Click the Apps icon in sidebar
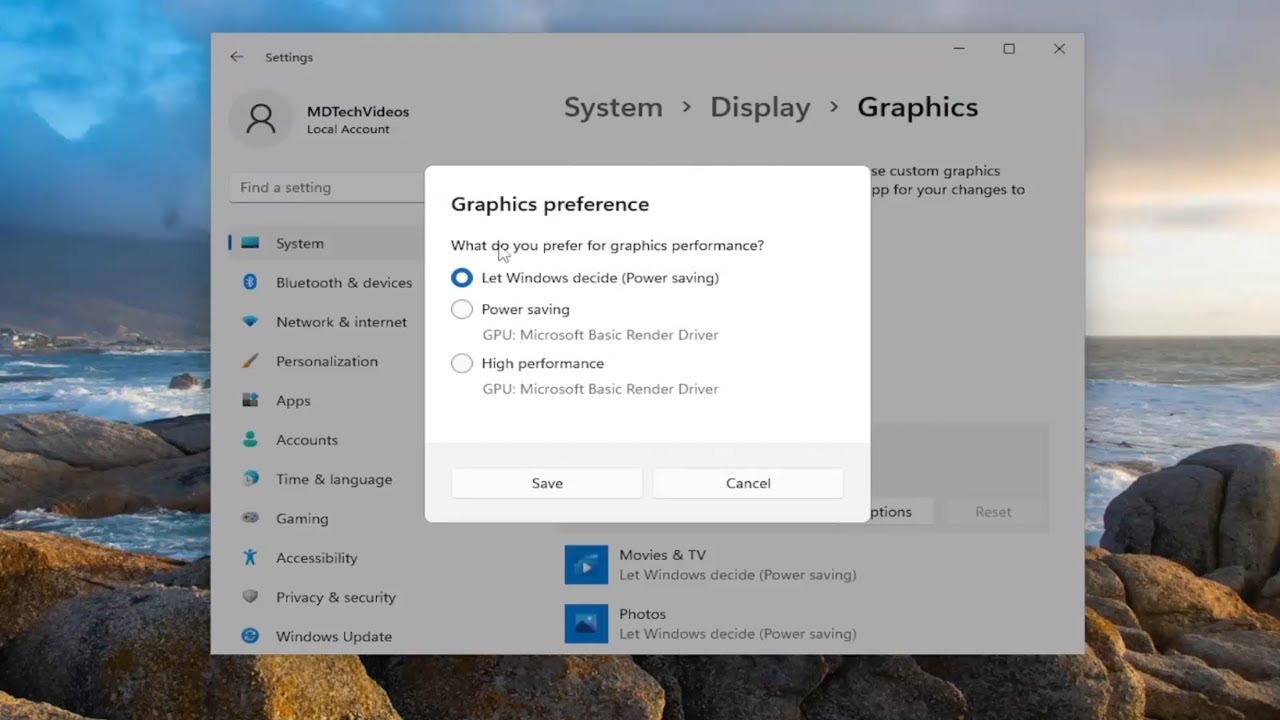The height and width of the screenshot is (720, 1280). [x=250, y=401]
